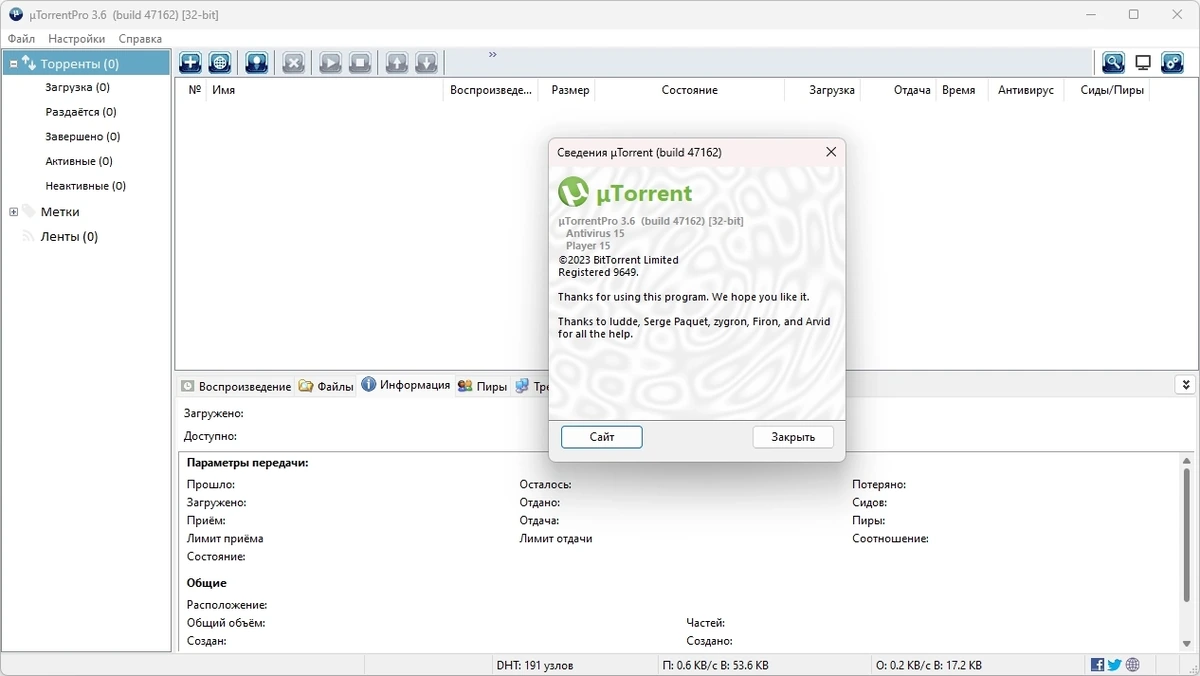Click the Закрыть button in dialog
The image size is (1200, 676).
pos(793,437)
